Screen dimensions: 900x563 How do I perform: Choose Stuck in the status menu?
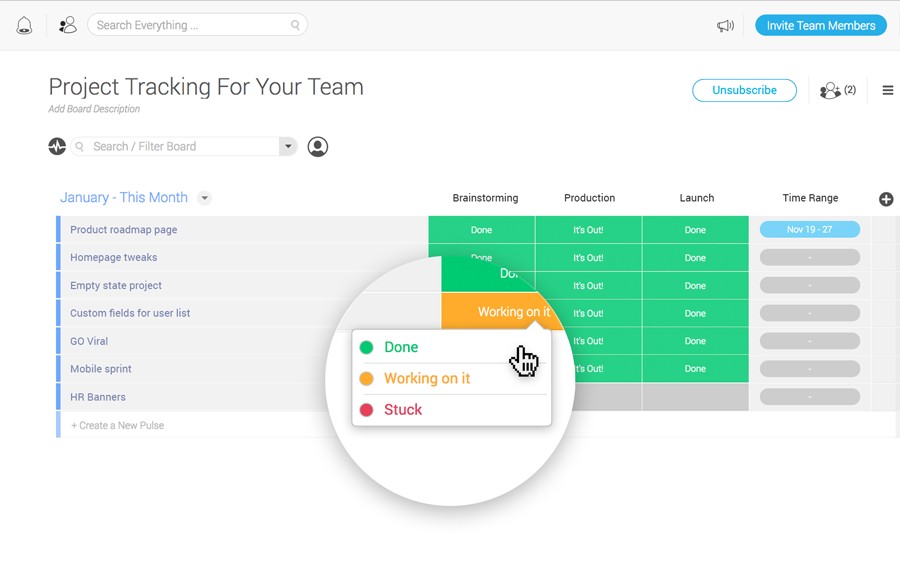coord(451,409)
